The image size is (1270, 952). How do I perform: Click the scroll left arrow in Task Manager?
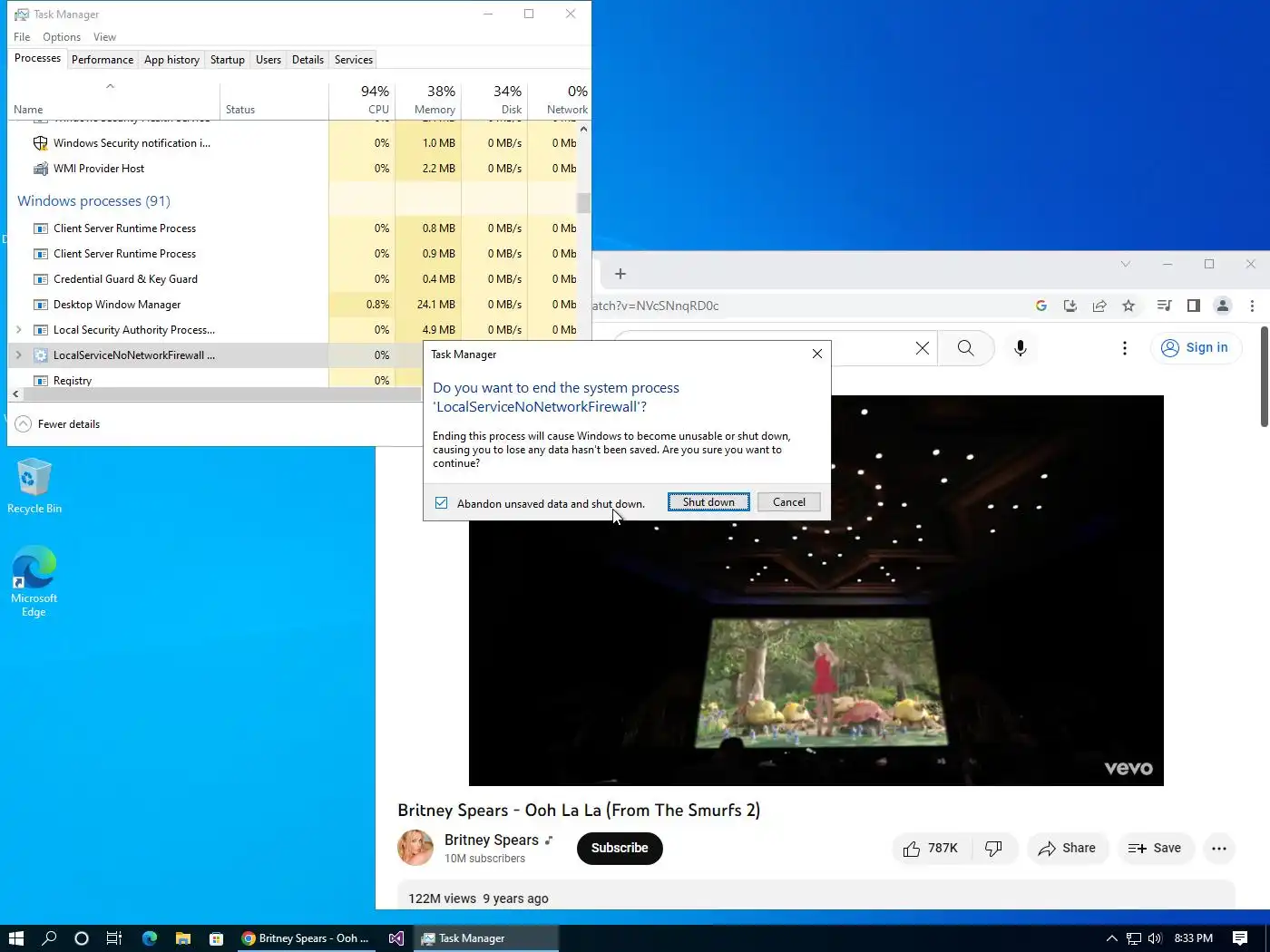pyautogui.click(x=15, y=393)
